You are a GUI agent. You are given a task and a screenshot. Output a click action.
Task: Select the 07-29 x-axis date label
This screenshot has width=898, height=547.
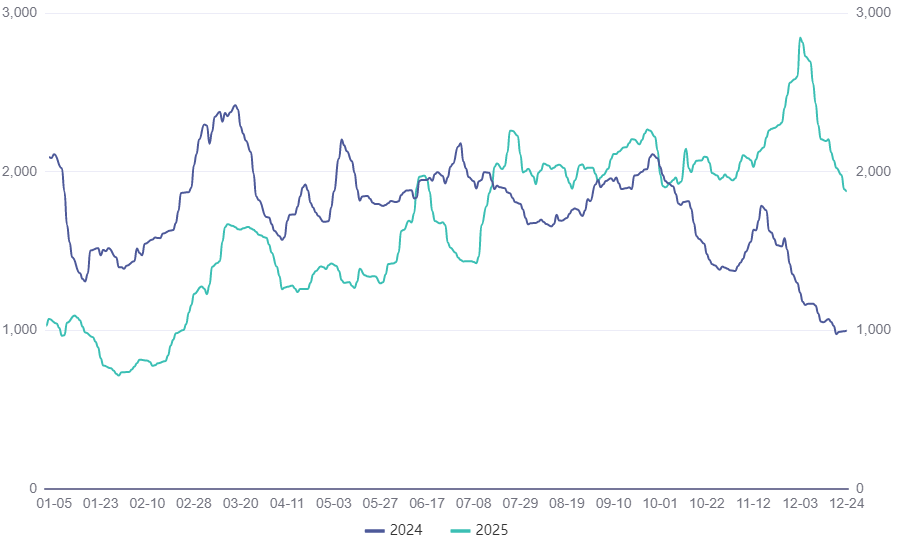click(x=520, y=504)
